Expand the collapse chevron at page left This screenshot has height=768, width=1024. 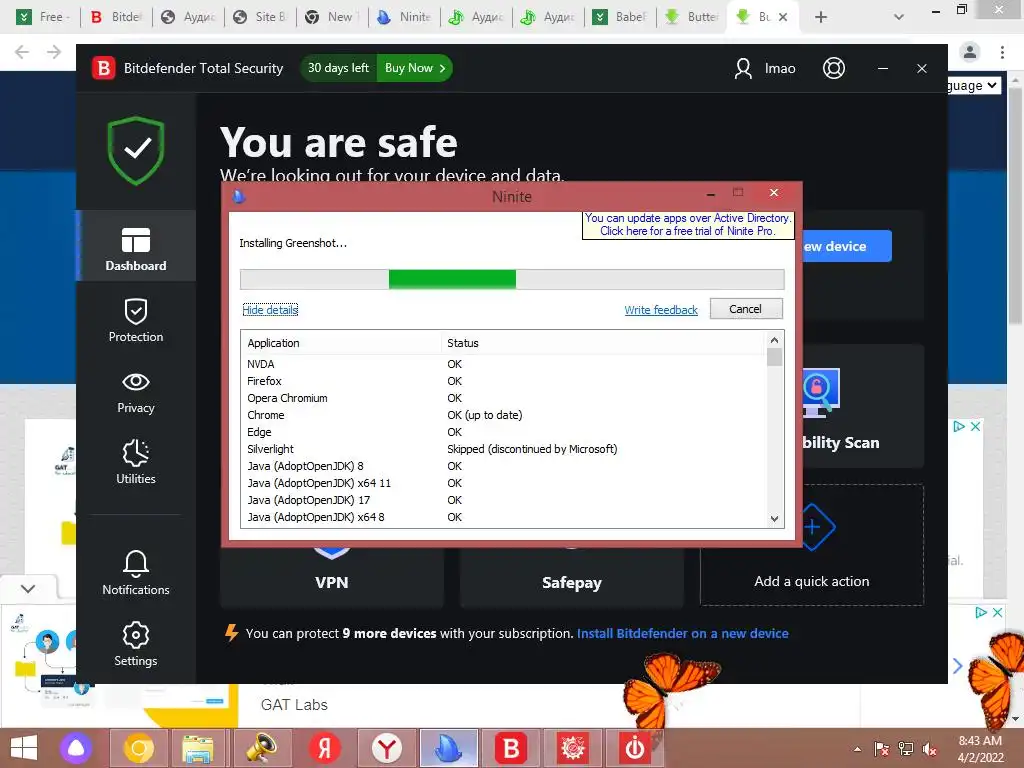[x=27, y=588]
